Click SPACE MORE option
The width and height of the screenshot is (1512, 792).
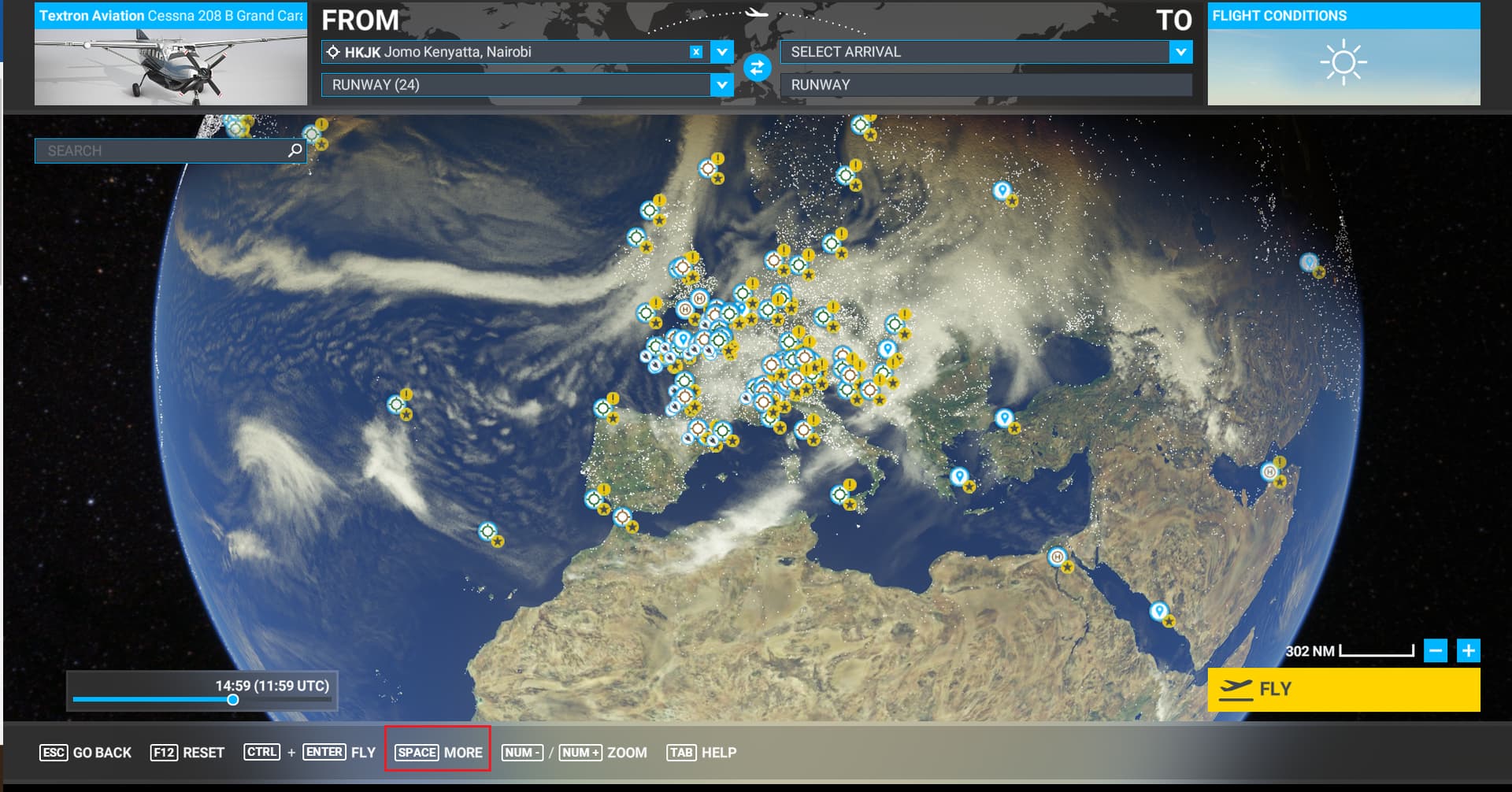pyautogui.click(x=439, y=753)
